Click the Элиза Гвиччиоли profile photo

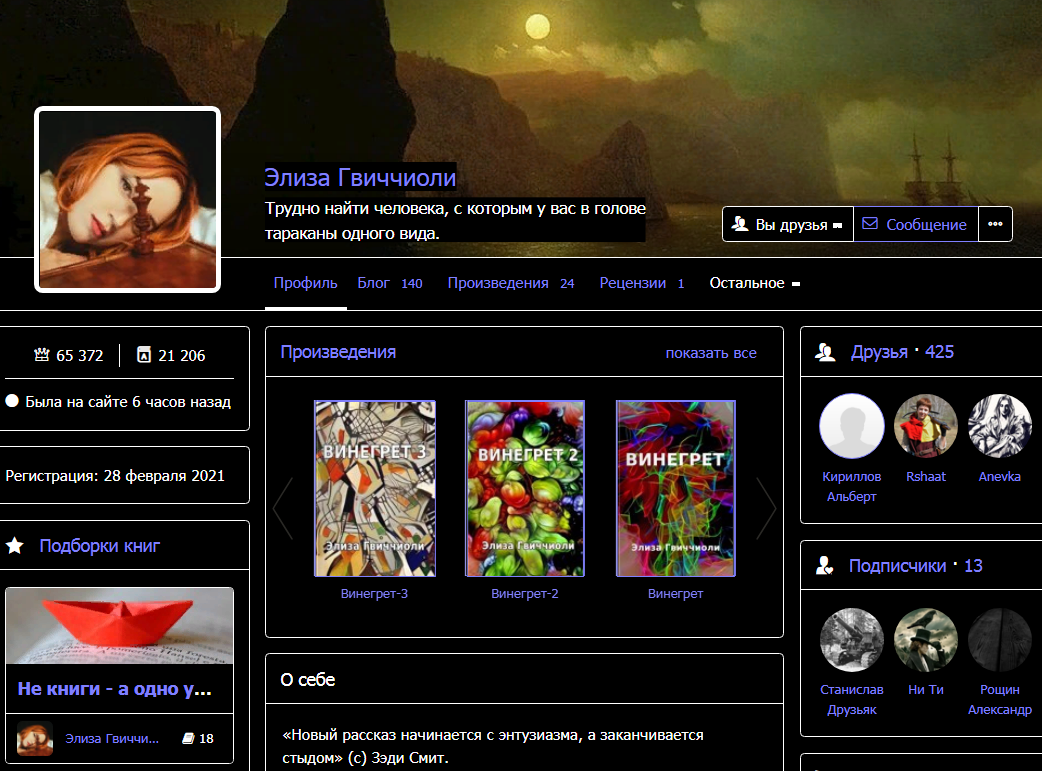(127, 199)
